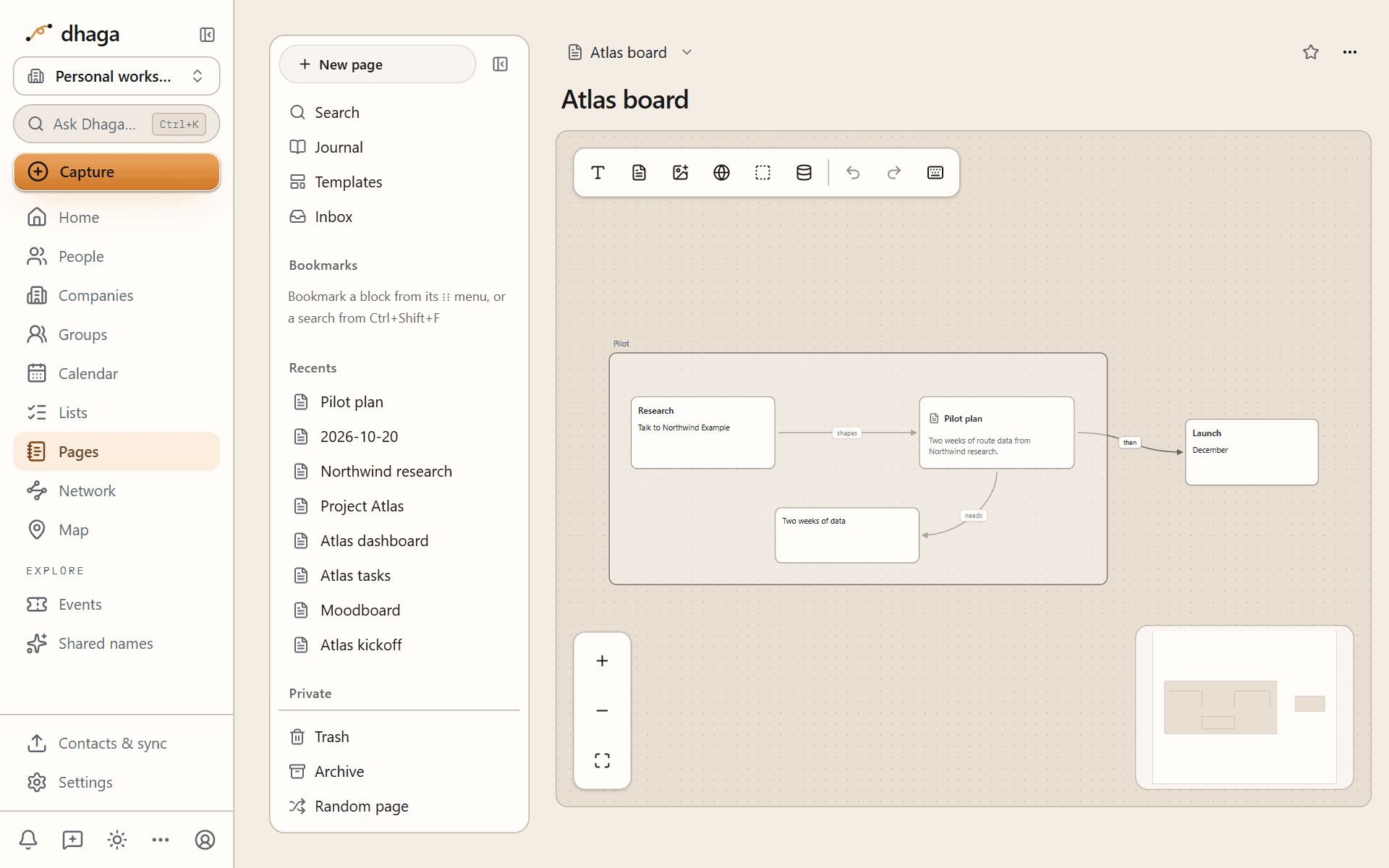Open keyboard shortcuts icon in toolbar
The height and width of the screenshot is (868, 1389).
pos(935,172)
